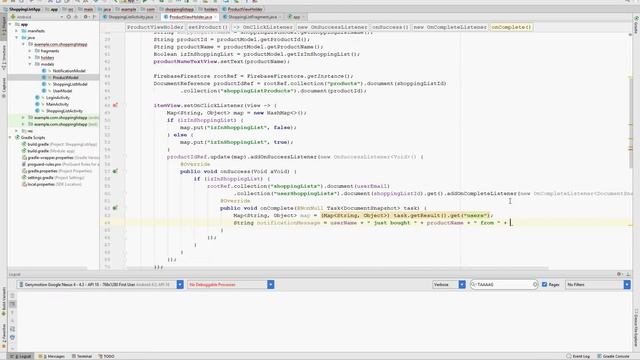The width and height of the screenshot is (640, 360).
Task: Open LoginActivity in project tree
Action: coord(57,98)
